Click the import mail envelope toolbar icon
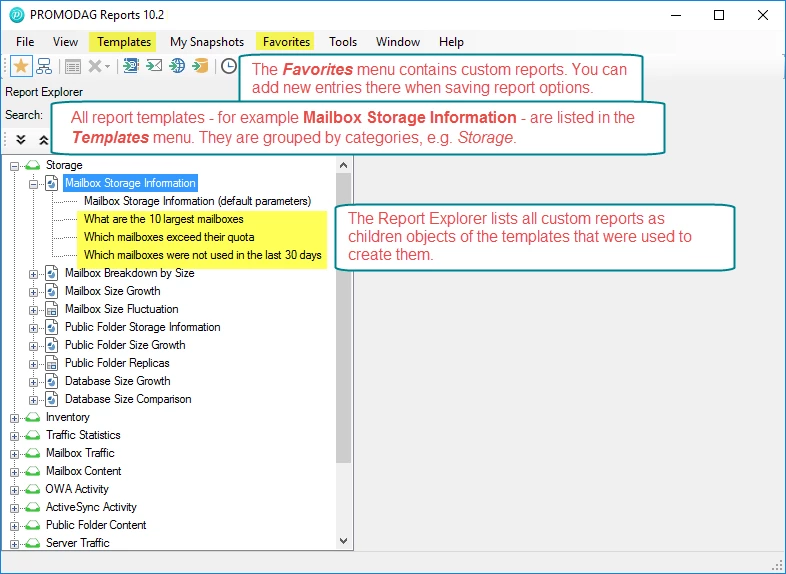This screenshot has height=574, width=786. 154,66
